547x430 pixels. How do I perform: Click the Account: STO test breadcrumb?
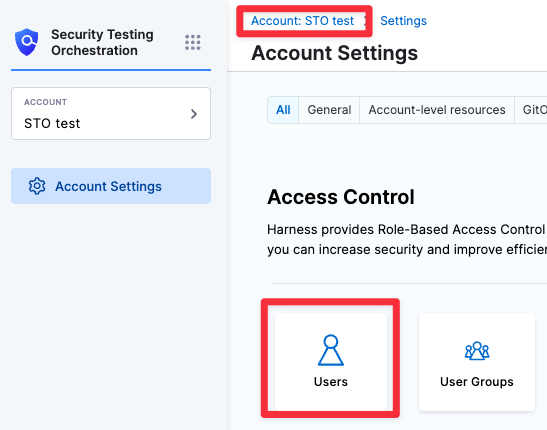point(302,21)
